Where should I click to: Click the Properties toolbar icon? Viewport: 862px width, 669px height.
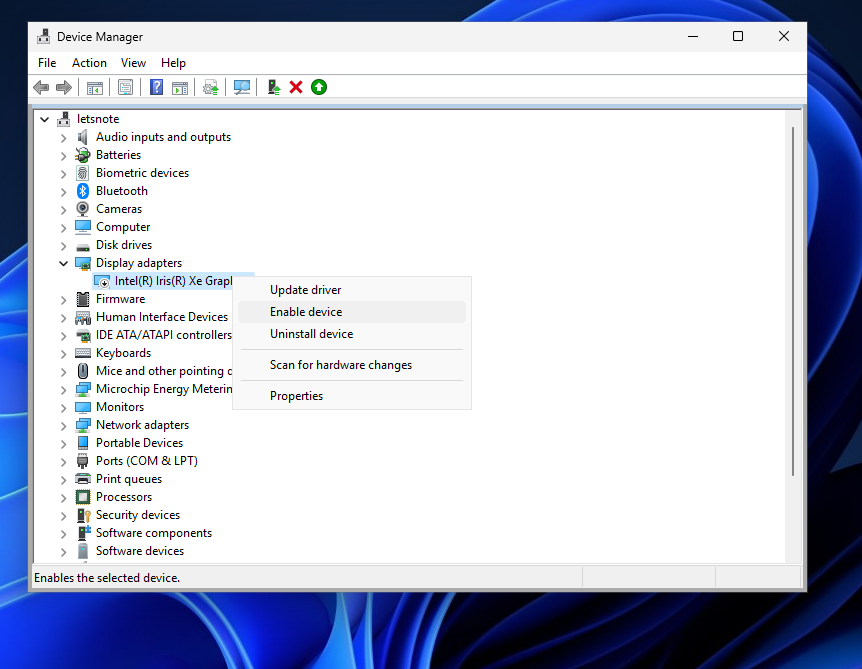click(125, 87)
